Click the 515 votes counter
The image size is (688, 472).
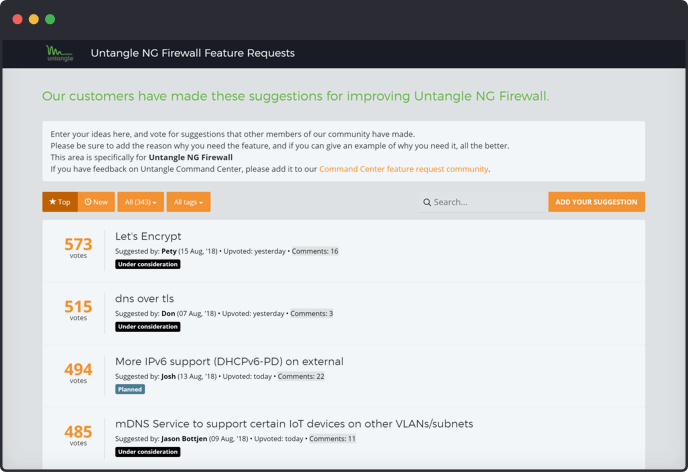coord(78,309)
